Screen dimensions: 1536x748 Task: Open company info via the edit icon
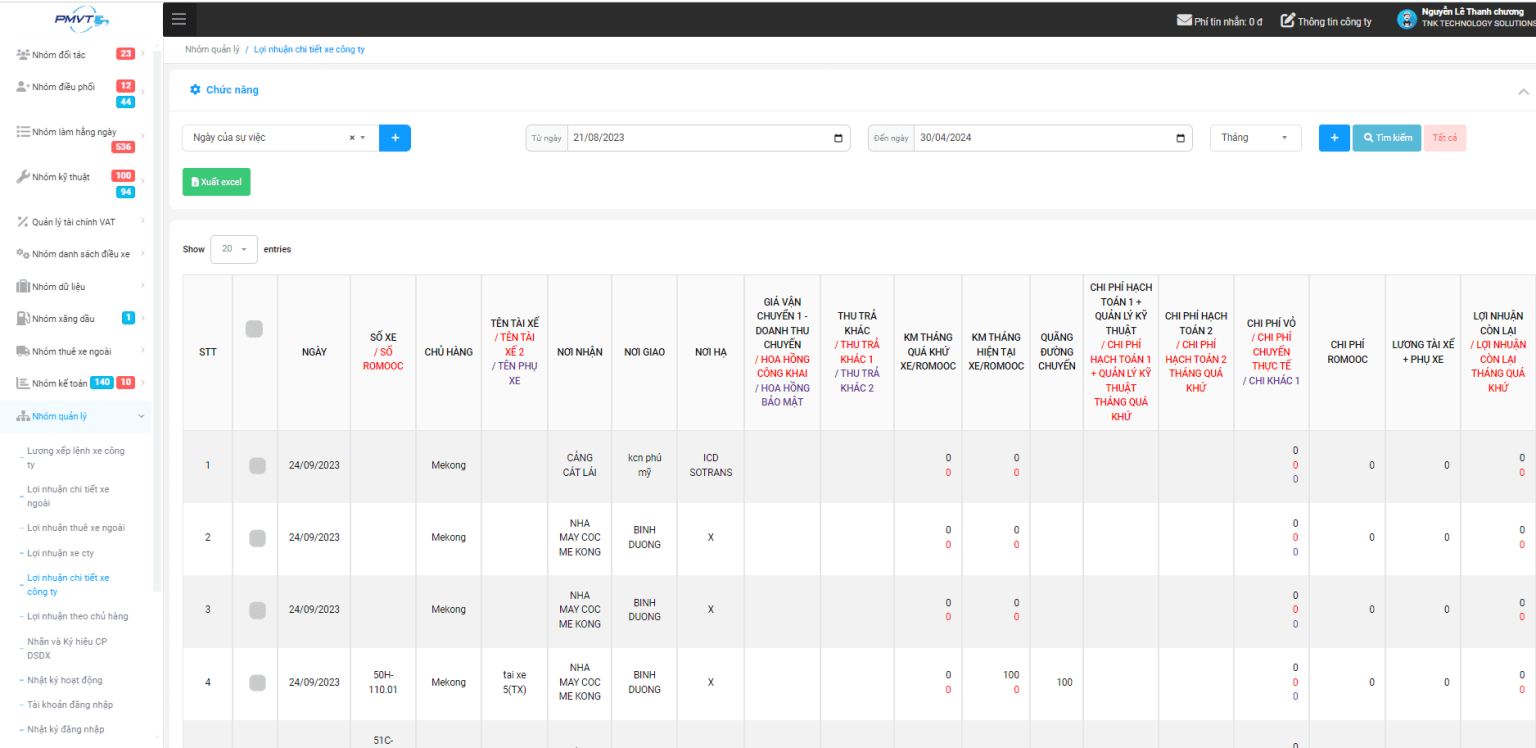[x=1288, y=20]
